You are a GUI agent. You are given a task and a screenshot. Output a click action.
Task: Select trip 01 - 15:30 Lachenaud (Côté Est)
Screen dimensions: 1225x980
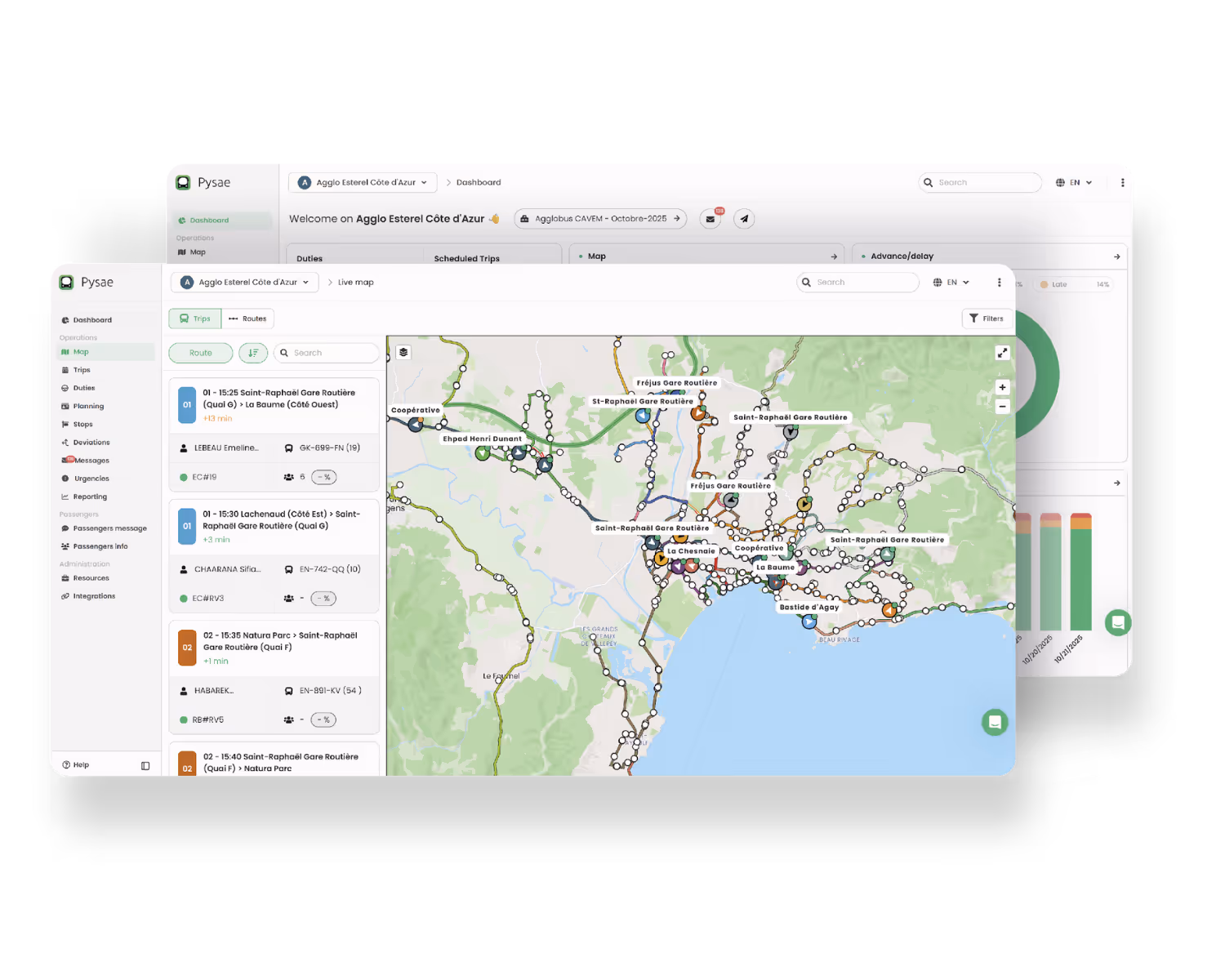point(274,527)
